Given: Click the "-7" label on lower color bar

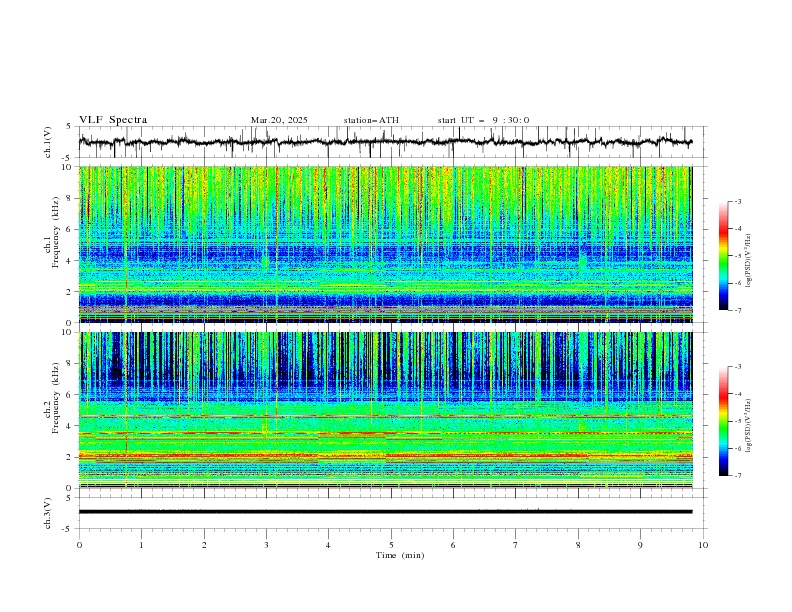Looking at the screenshot, I should tap(737, 476).
